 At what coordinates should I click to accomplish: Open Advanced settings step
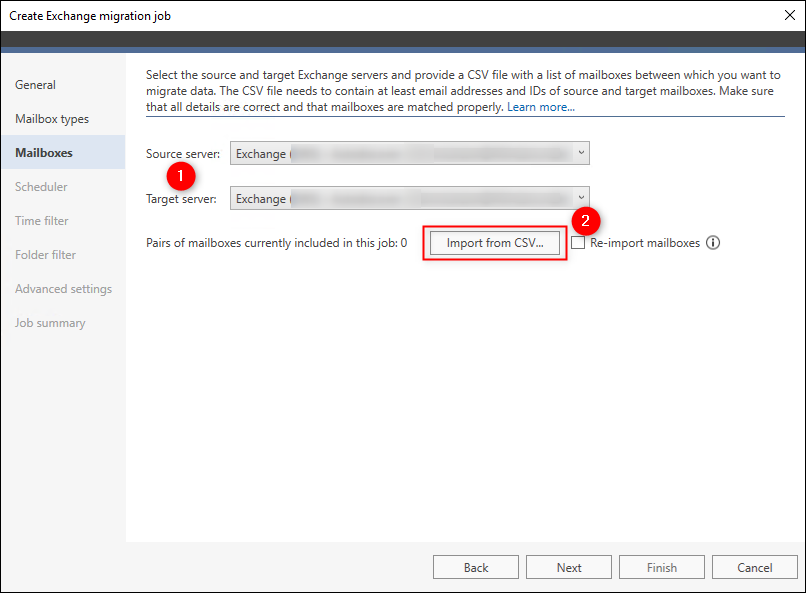[x=63, y=289]
